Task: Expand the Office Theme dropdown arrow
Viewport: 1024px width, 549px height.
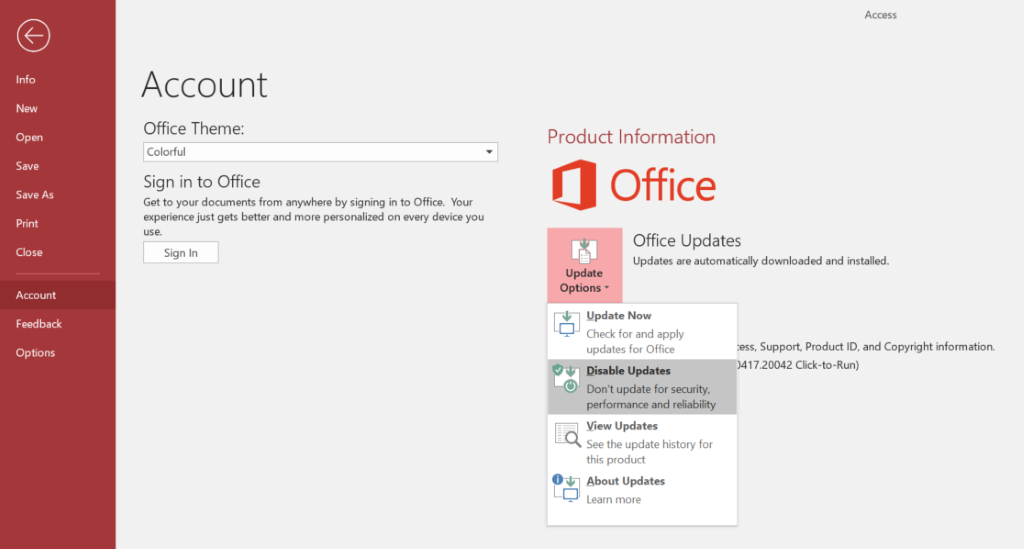Action: pyautogui.click(x=488, y=152)
